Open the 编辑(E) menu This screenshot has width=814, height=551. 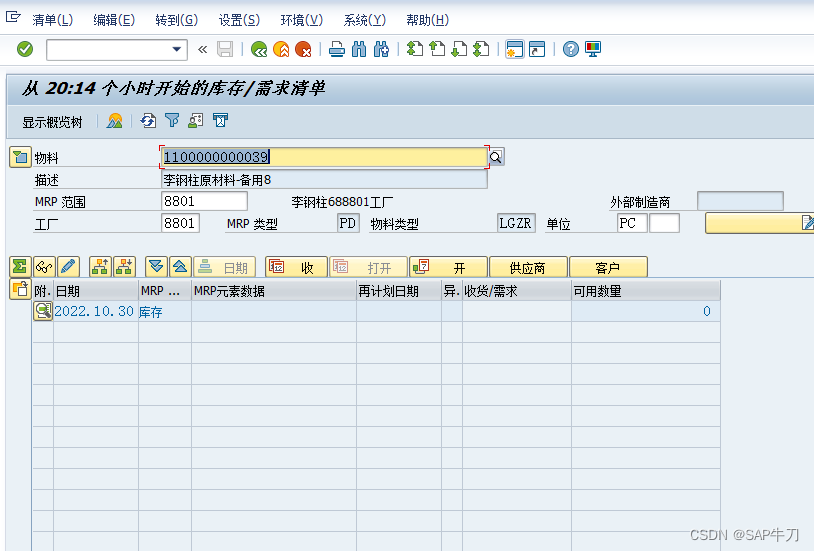pyautogui.click(x=114, y=20)
